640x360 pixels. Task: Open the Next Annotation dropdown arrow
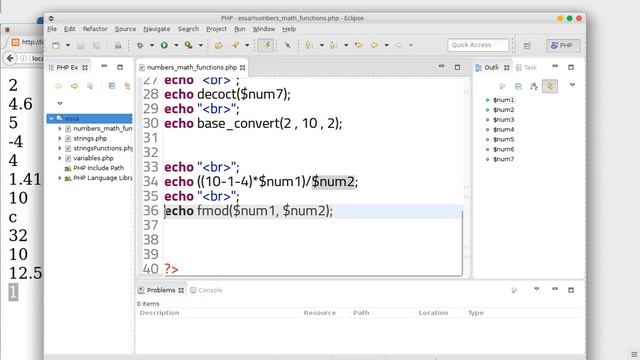pos(322,45)
